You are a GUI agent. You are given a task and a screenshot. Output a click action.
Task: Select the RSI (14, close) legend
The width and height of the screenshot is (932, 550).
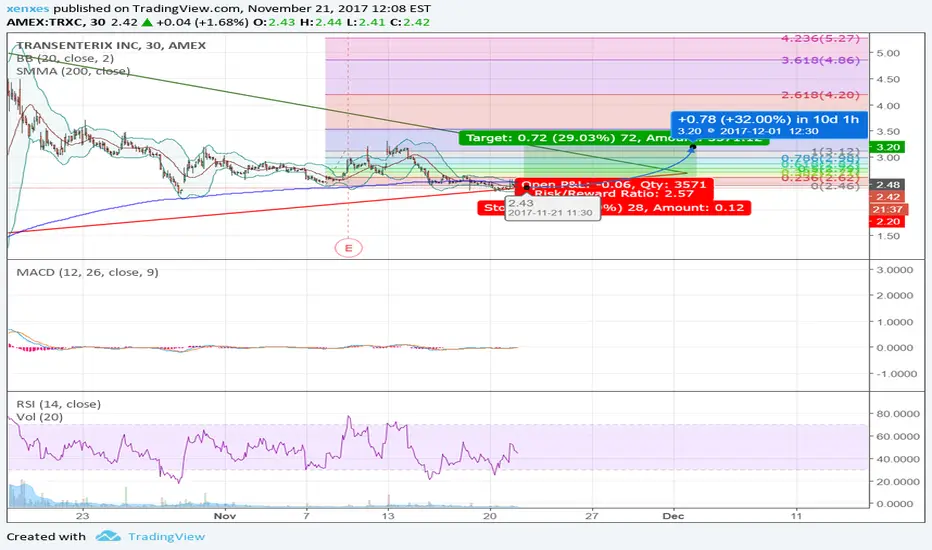pos(58,404)
